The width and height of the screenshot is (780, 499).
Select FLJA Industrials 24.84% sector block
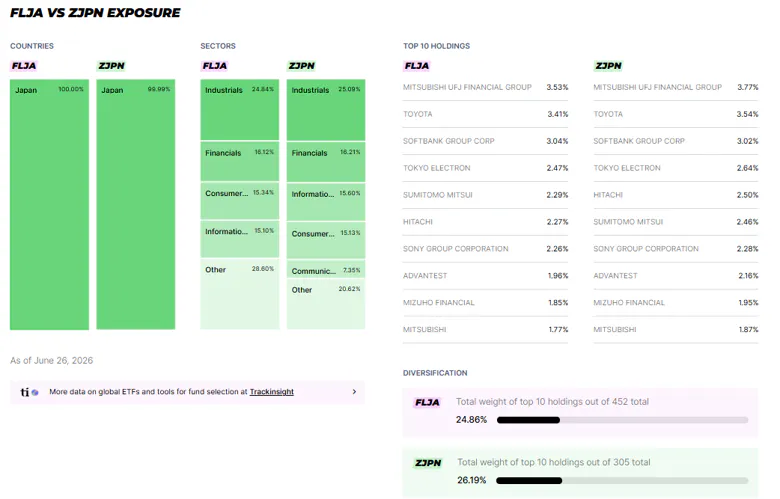click(x=240, y=109)
